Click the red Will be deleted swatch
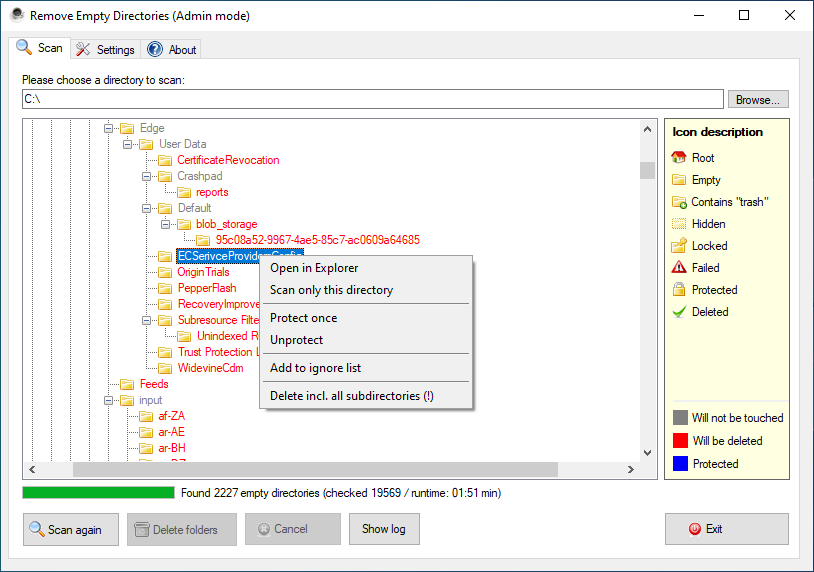This screenshot has height=572, width=814. pos(680,440)
